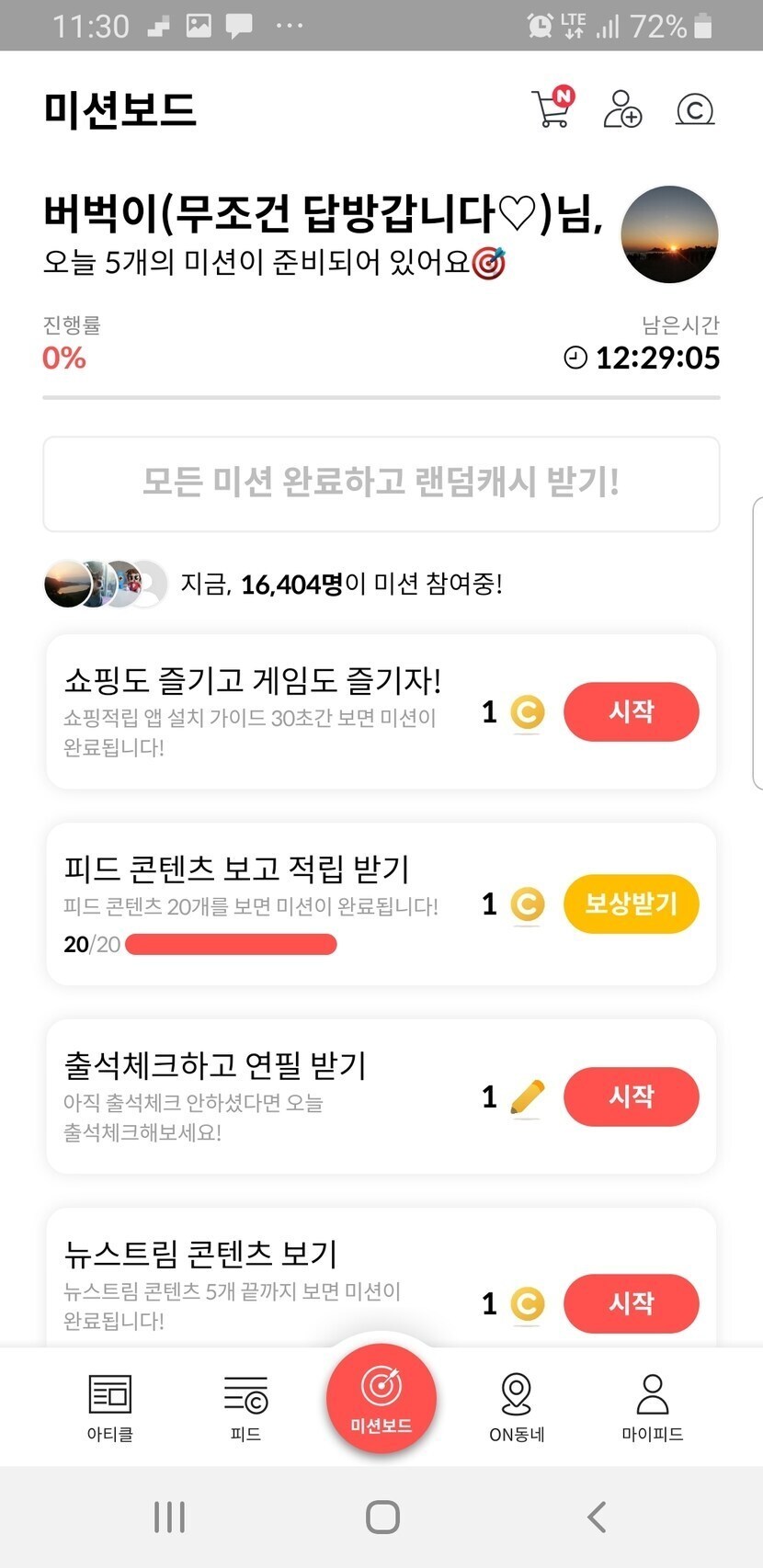Open the 미션보드 center tab
Viewport: 763px width, 1568px height.
(381, 1398)
